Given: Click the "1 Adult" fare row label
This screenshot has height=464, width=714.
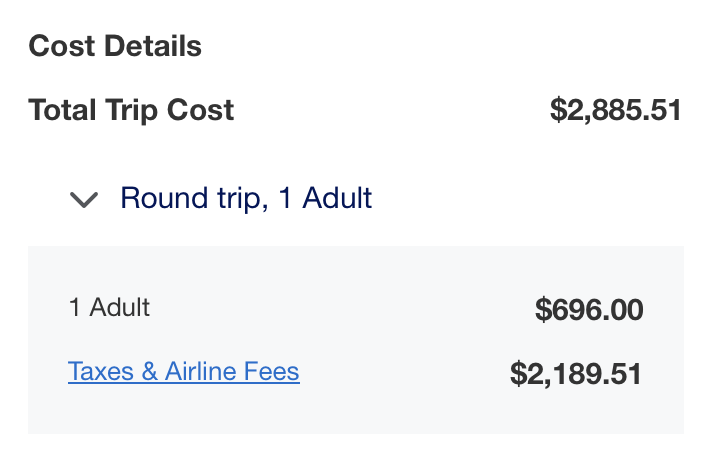Looking at the screenshot, I should (109, 307).
